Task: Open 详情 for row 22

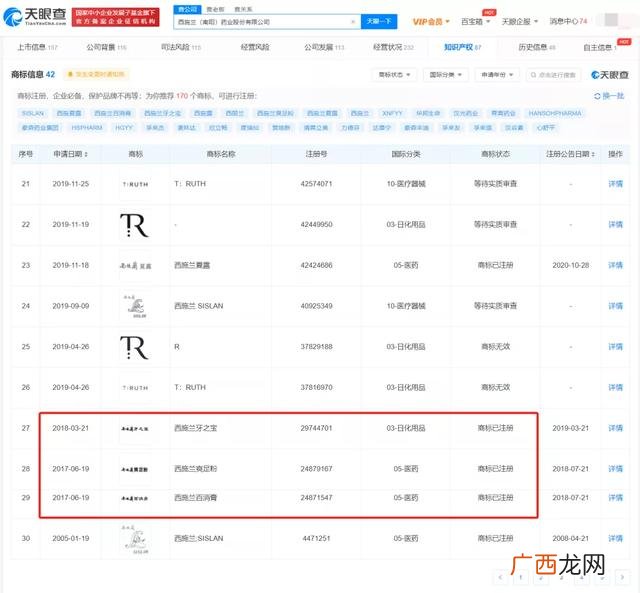Action: (615, 224)
